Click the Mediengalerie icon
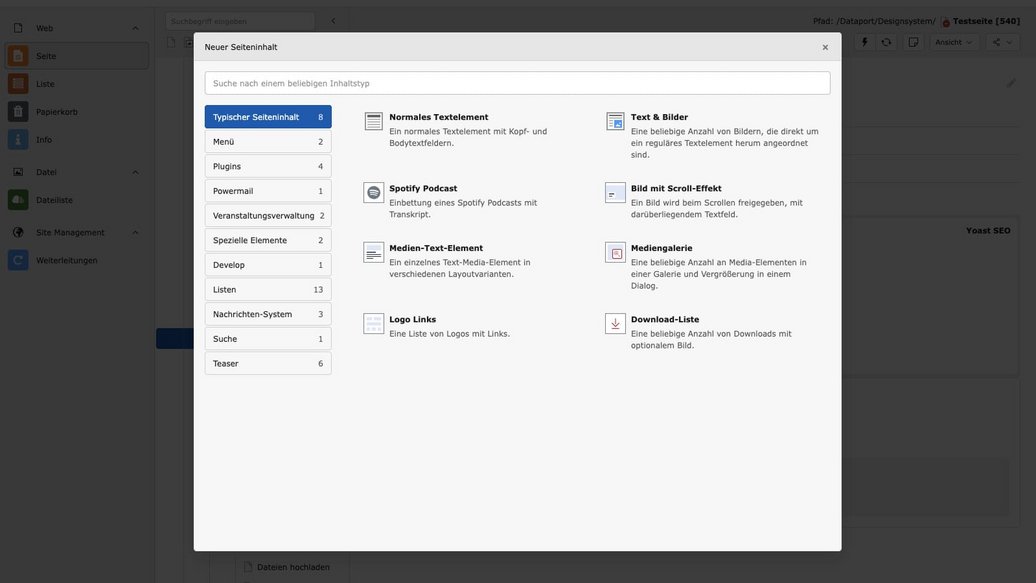Image resolution: width=1036 pixels, height=583 pixels. (615, 252)
